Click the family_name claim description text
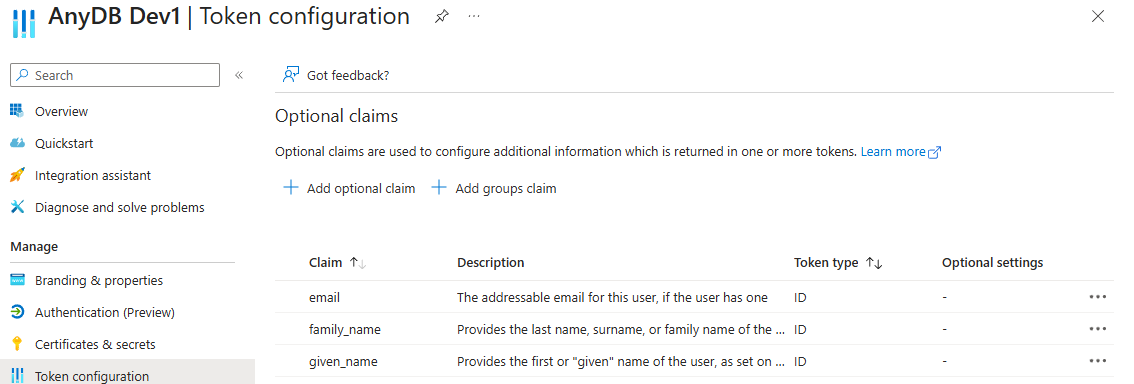This screenshot has width=1134, height=384. pyautogui.click(x=621, y=329)
